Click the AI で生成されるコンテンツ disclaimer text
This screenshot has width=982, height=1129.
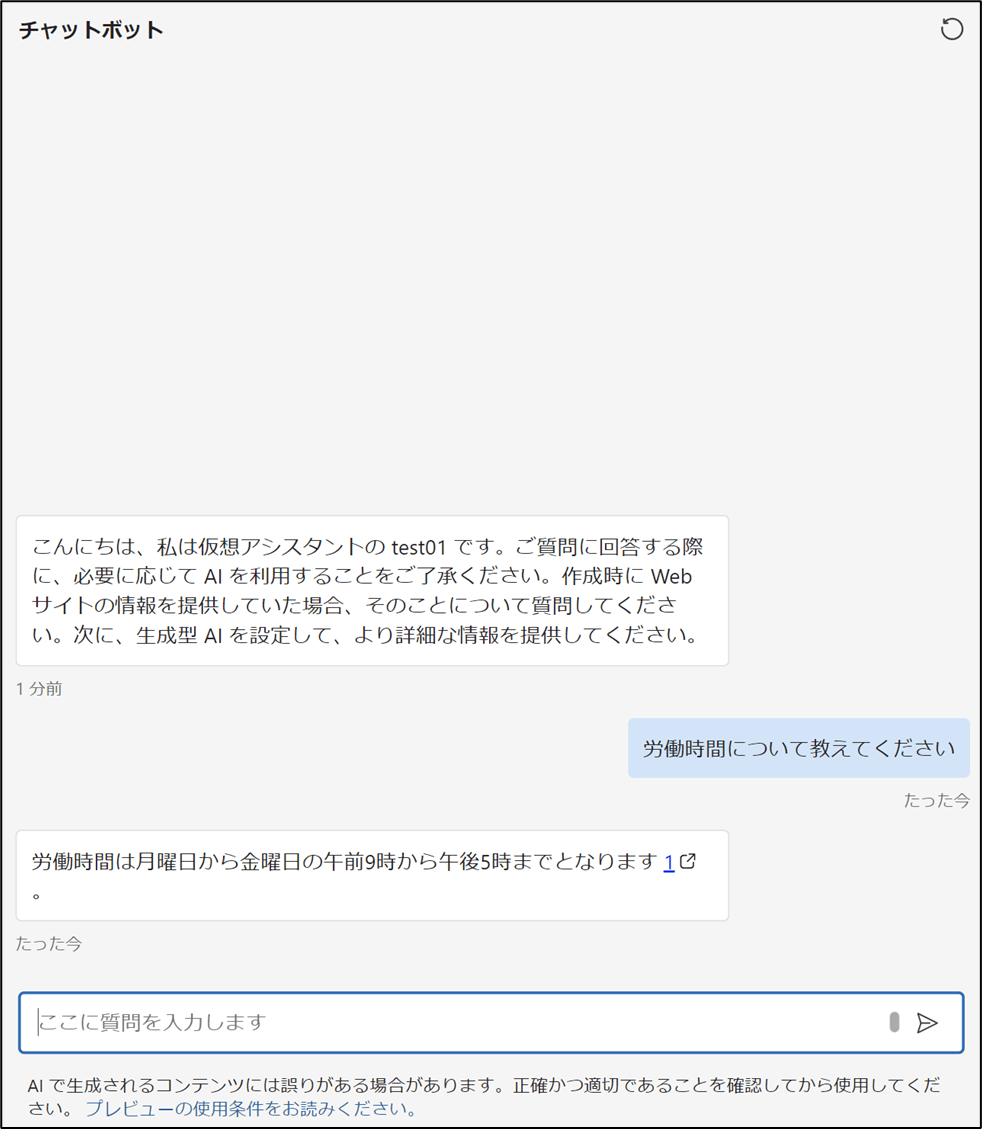pyautogui.click(x=484, y=1097)
